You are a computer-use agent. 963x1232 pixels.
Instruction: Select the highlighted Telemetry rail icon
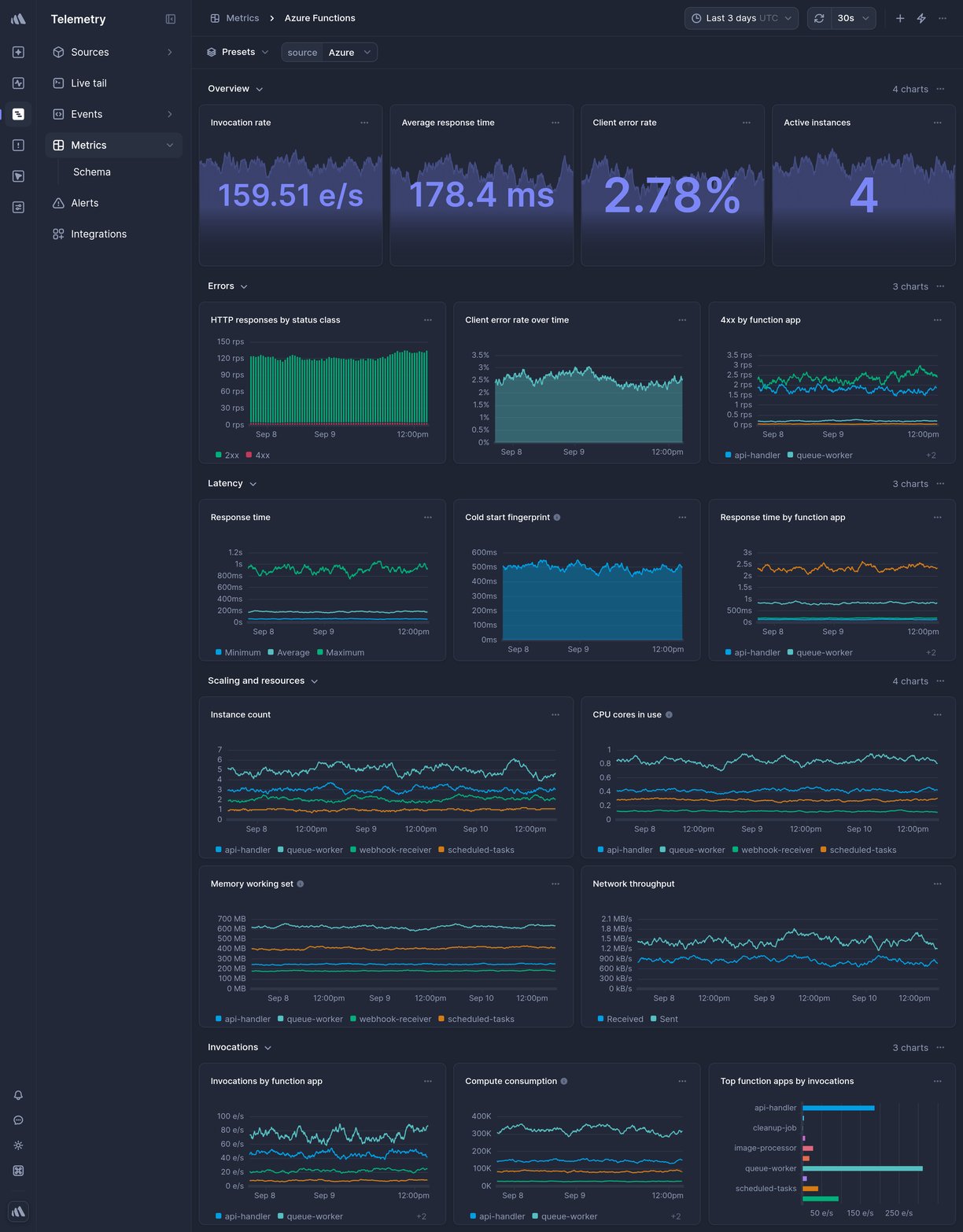pyautogui.click(x=18, y=114)
